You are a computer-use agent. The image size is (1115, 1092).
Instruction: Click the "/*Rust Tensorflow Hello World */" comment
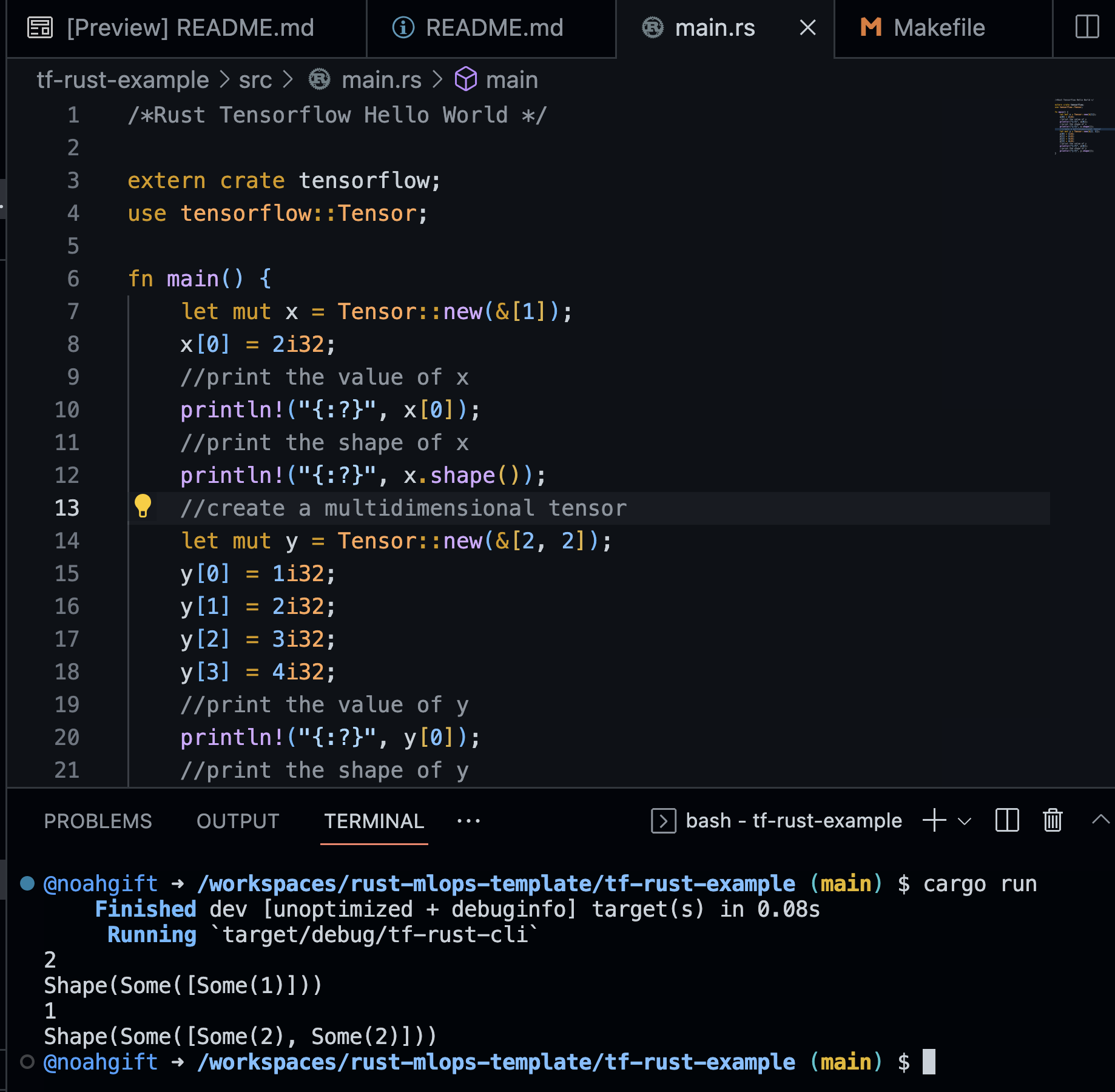click(x=337, y=115)
